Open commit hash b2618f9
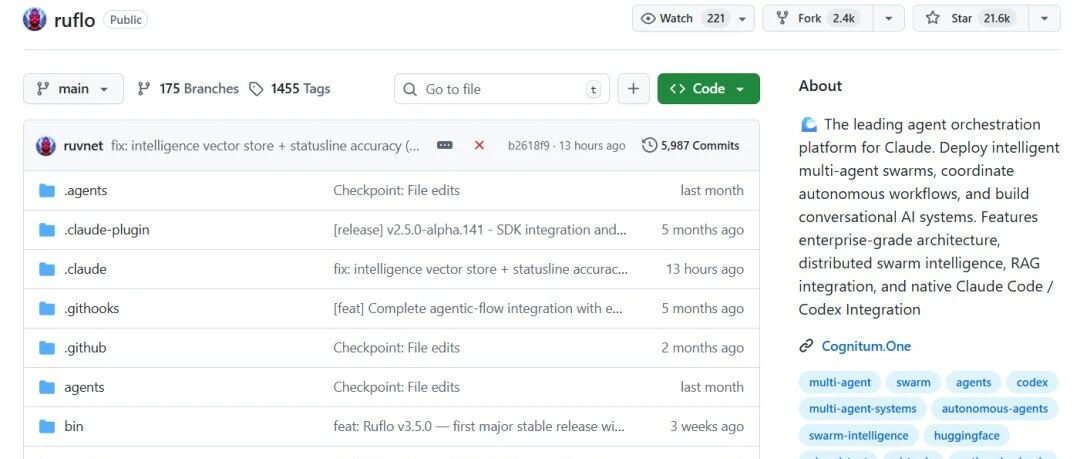Image resolution: width=1080 pixels, height=459 pixels. 528,145
